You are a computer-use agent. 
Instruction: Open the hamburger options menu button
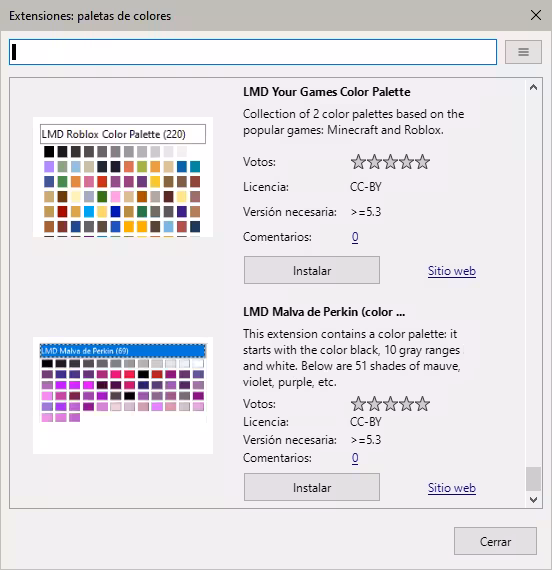[x=523, y=52]
